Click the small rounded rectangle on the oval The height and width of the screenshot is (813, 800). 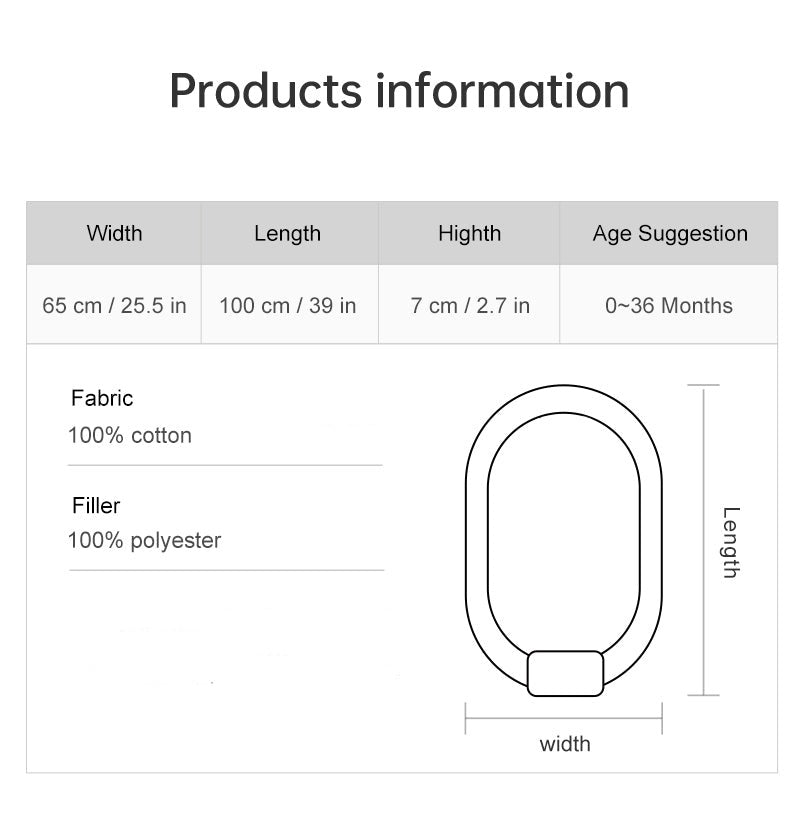pyautogui.click(x=565, y=674)
